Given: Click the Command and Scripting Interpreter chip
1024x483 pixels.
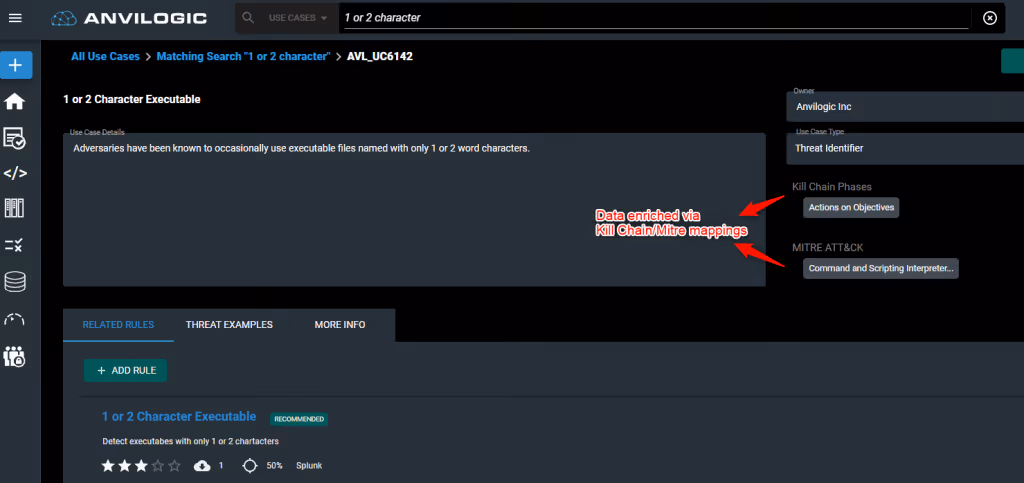Looking at the screenshot, I should point(881,268).
